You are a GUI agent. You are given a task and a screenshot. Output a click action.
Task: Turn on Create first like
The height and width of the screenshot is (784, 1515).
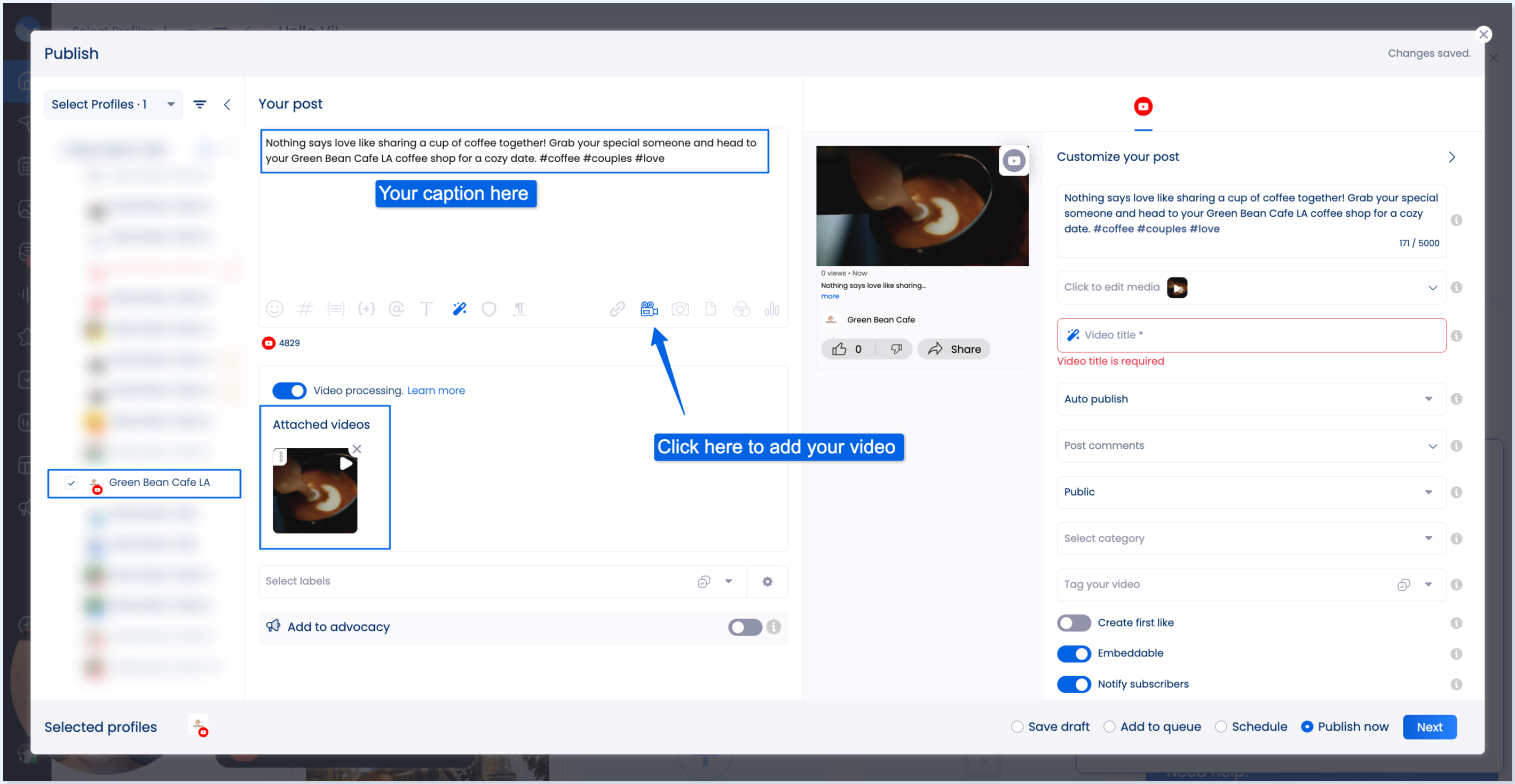(x=1074, y=623)
